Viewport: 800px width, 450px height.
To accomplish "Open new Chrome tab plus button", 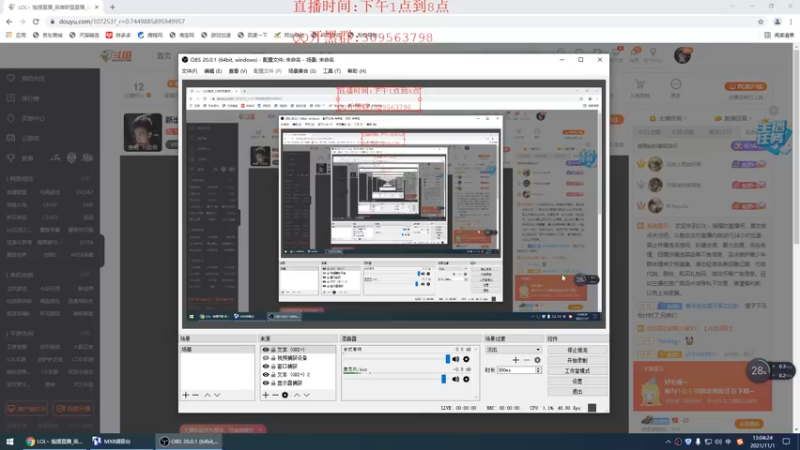I will [x=112, y=7].
